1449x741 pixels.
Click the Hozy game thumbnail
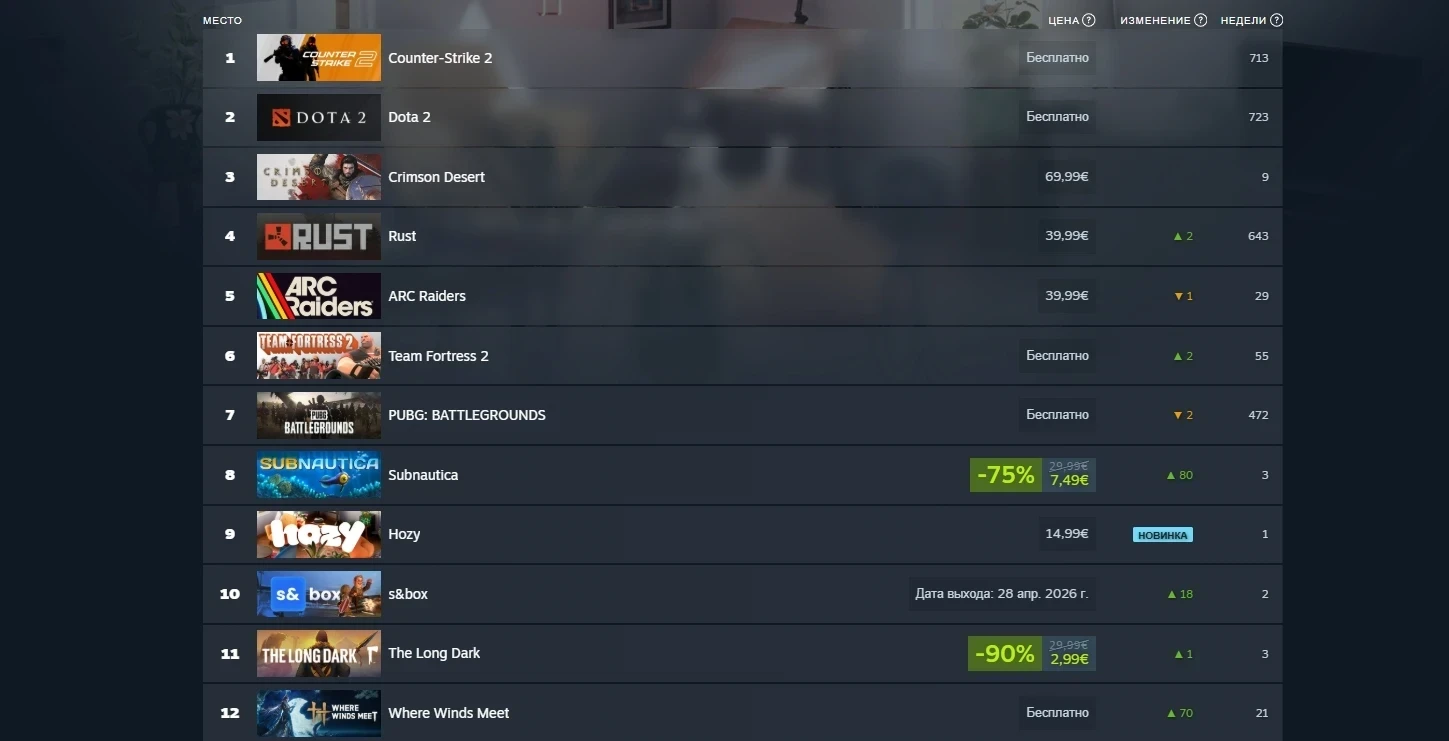pos(319,534)
